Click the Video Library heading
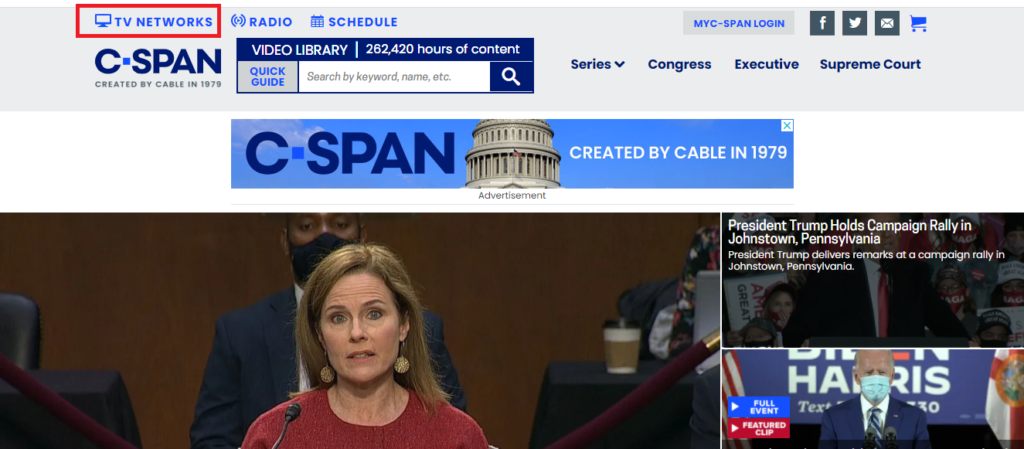This screenshot has width=1024, height=449. [300, 50]
